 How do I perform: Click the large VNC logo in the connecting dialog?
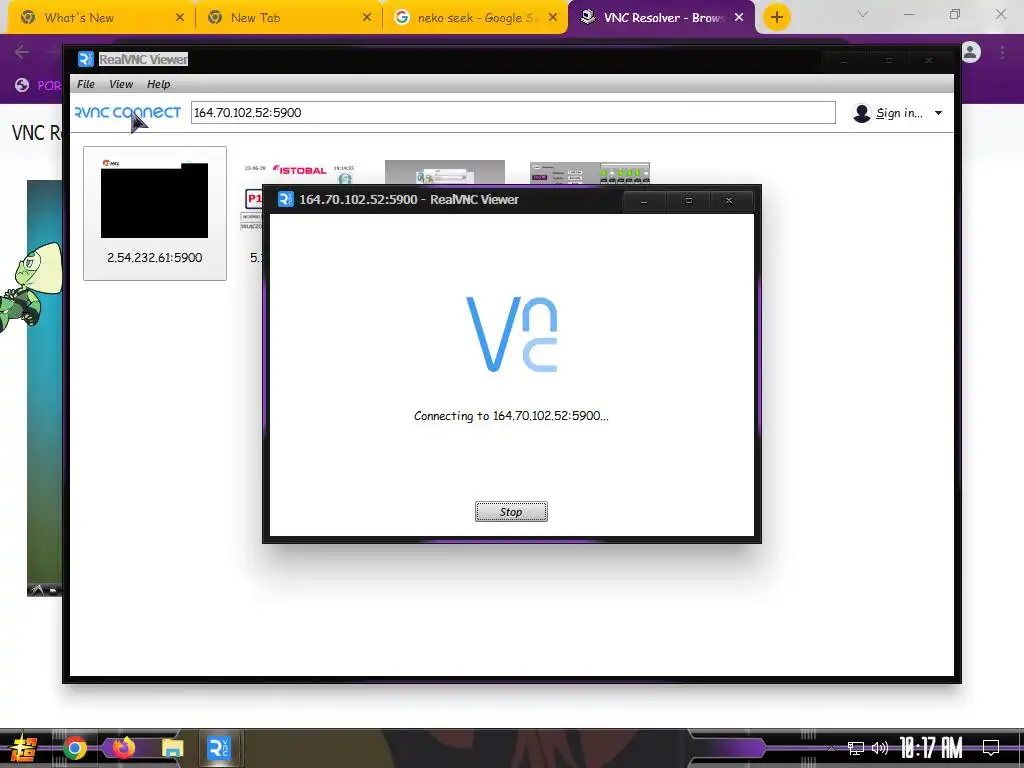point(511,334)
